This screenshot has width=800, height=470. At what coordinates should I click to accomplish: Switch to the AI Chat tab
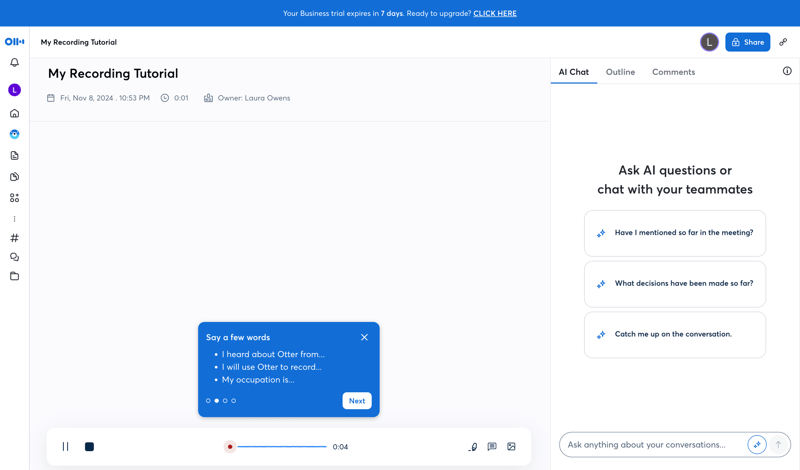tap(573, 72)
